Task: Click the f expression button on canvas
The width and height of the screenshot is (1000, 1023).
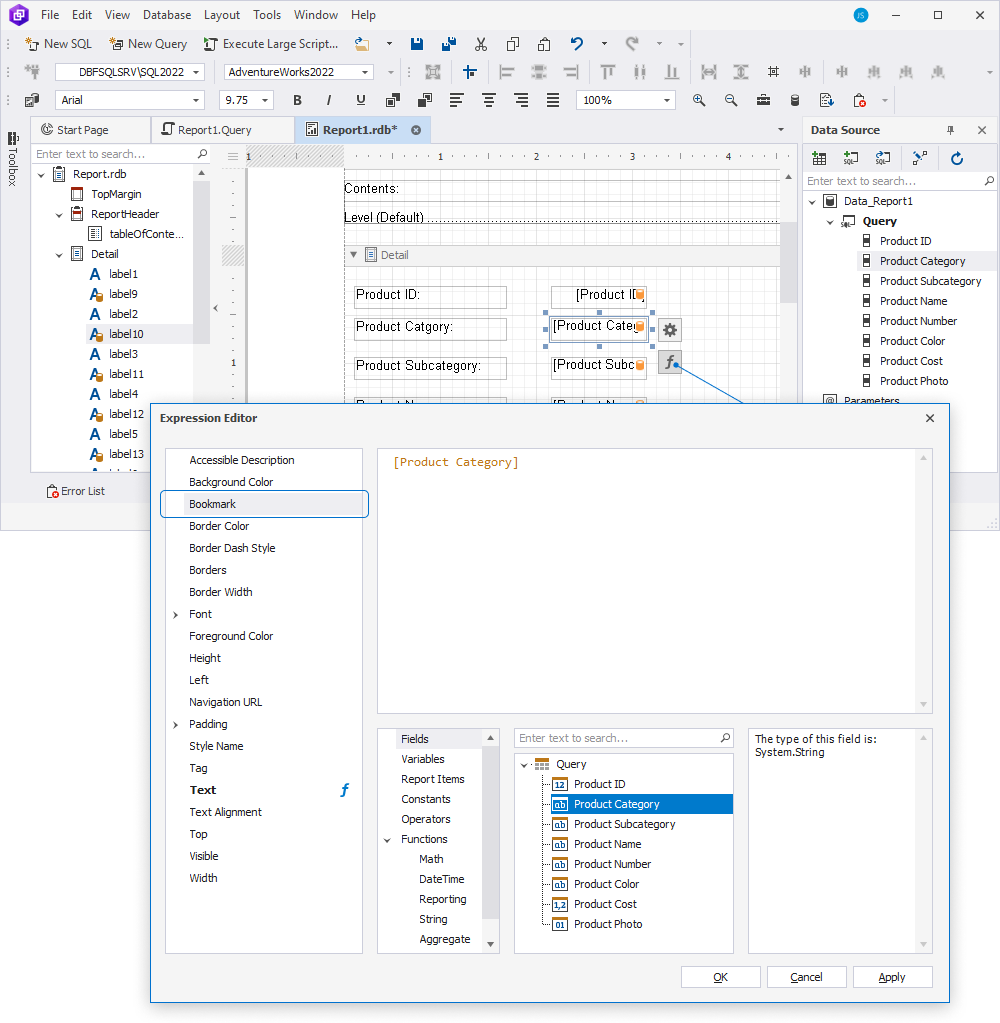Action: click(x=670, y=362)
